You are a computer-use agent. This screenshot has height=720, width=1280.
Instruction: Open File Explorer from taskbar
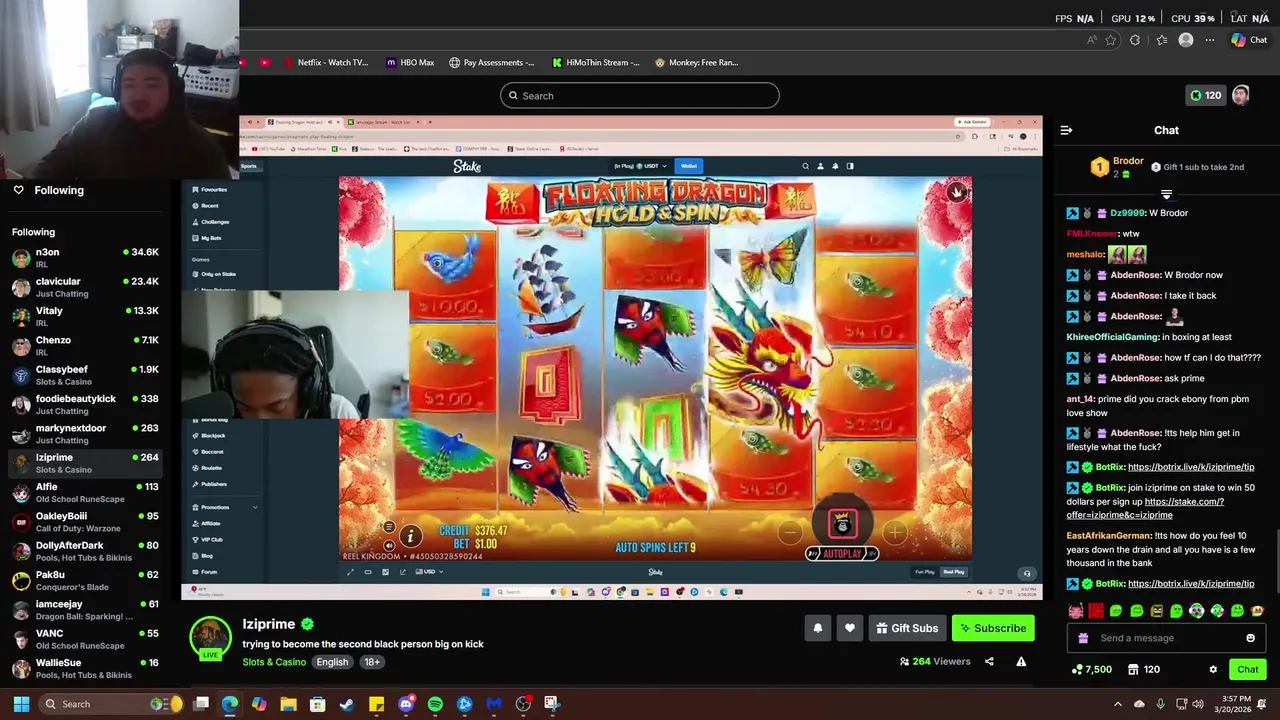pos(288,704)
